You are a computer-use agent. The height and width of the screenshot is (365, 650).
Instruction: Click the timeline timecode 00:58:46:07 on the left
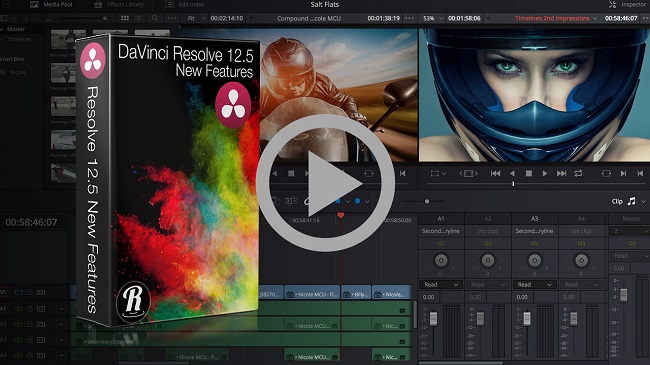(x=32, y=222)
